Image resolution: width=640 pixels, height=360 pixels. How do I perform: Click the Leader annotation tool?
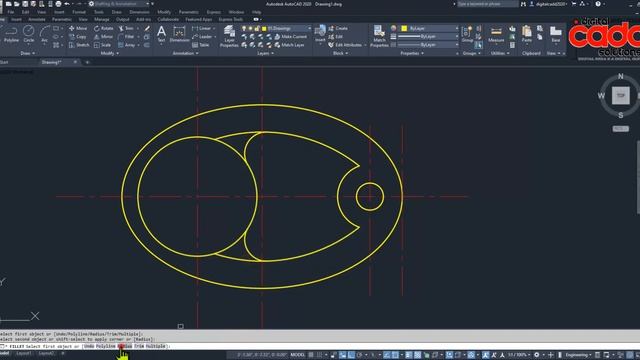[x=202, y=37]
